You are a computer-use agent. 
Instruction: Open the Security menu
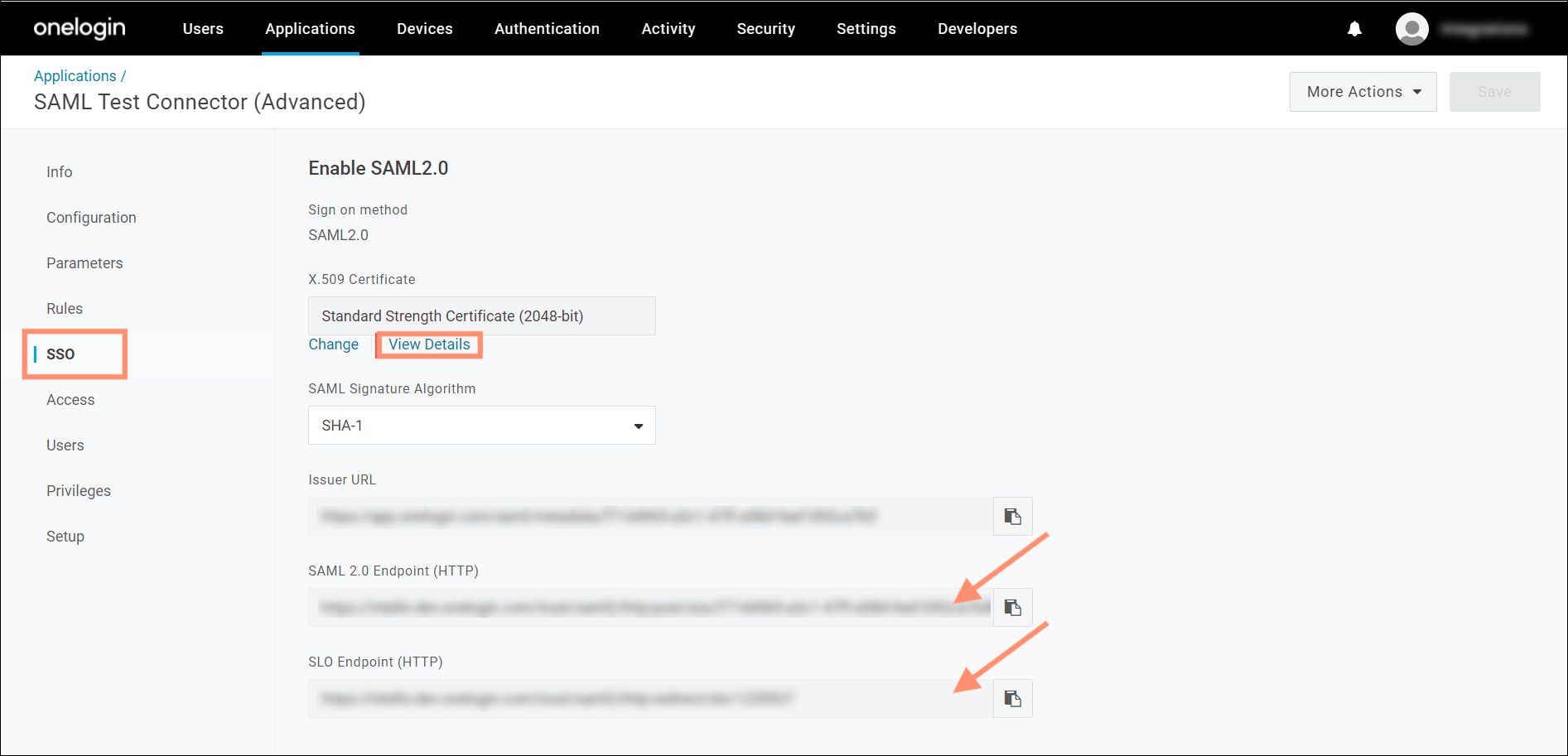coord(765,29)
